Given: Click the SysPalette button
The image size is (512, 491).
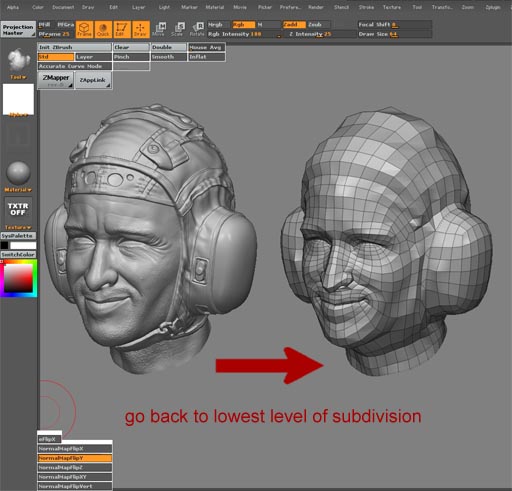Looking at the screenshot, I should click(18, 236).
